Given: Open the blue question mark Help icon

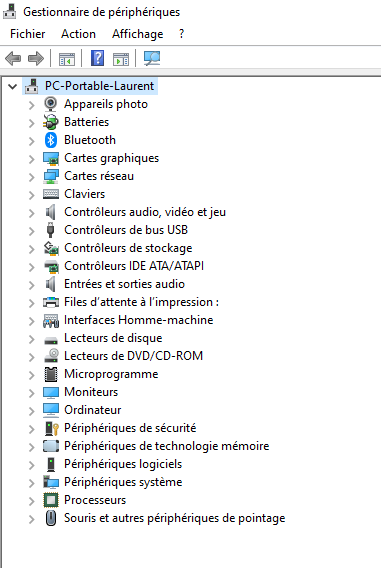Looking at the screenshot, I should [97, 58].
